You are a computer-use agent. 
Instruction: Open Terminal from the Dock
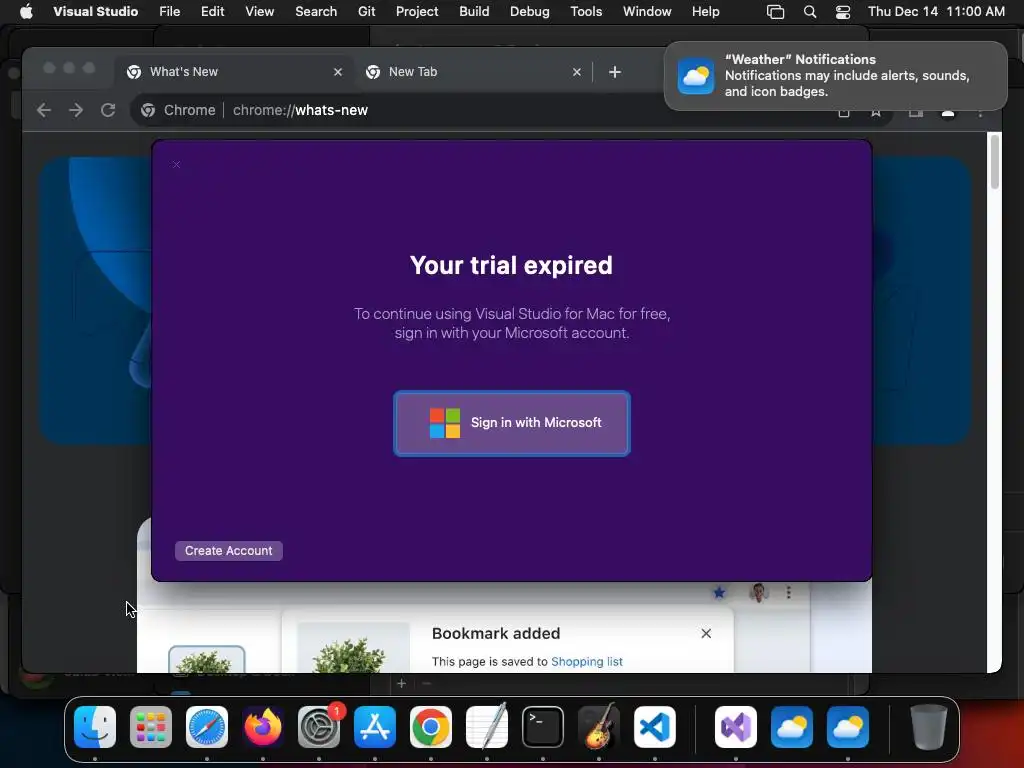click(x=543, y=726)
